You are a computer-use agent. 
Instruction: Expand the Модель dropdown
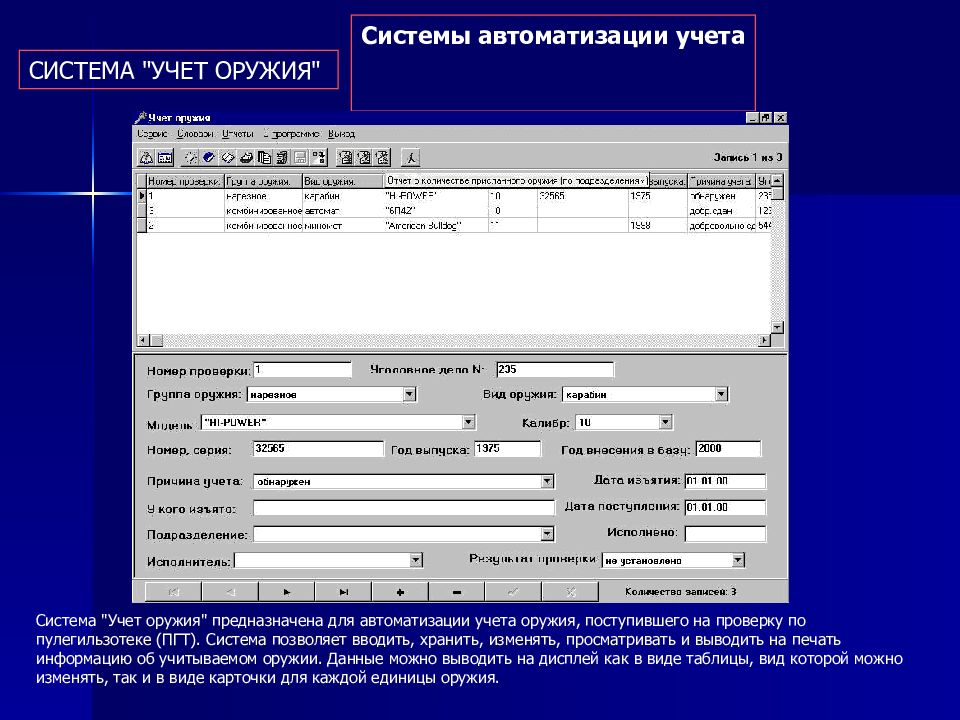(468, 422)
